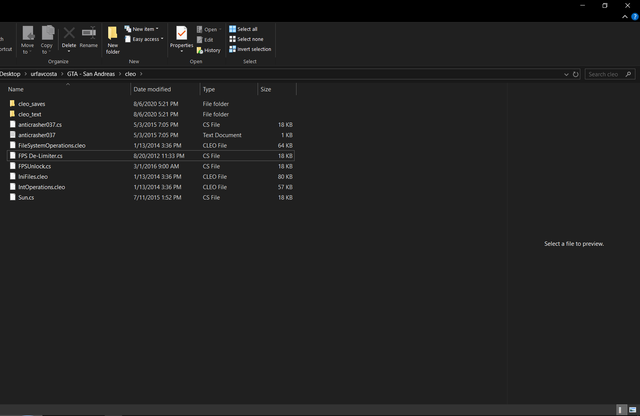Click the cleo breadcrumb segment

tap(130, 74)
